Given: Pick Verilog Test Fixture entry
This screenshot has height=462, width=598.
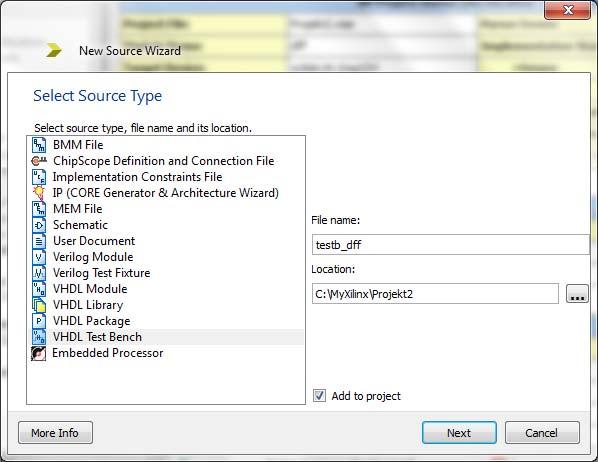Looking at the screenshot, I should (101, 273).
